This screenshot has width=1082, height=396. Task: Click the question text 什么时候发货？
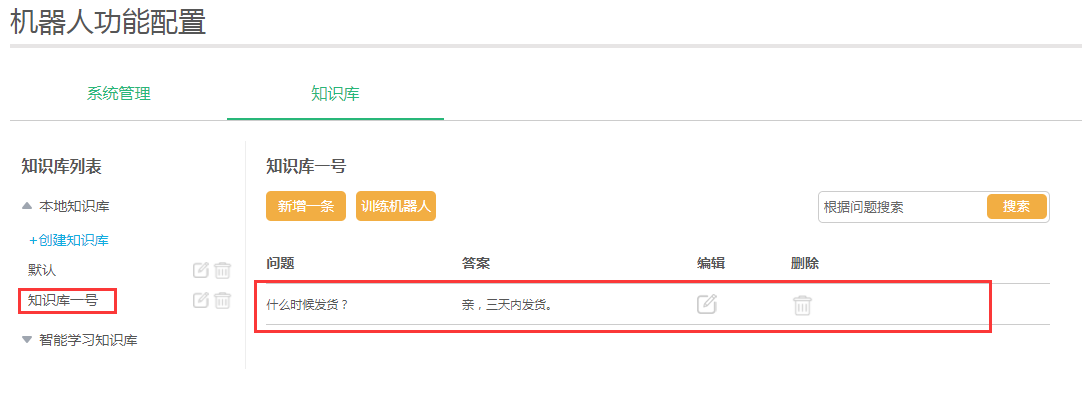pyautogui.click(x=308, y=304)
